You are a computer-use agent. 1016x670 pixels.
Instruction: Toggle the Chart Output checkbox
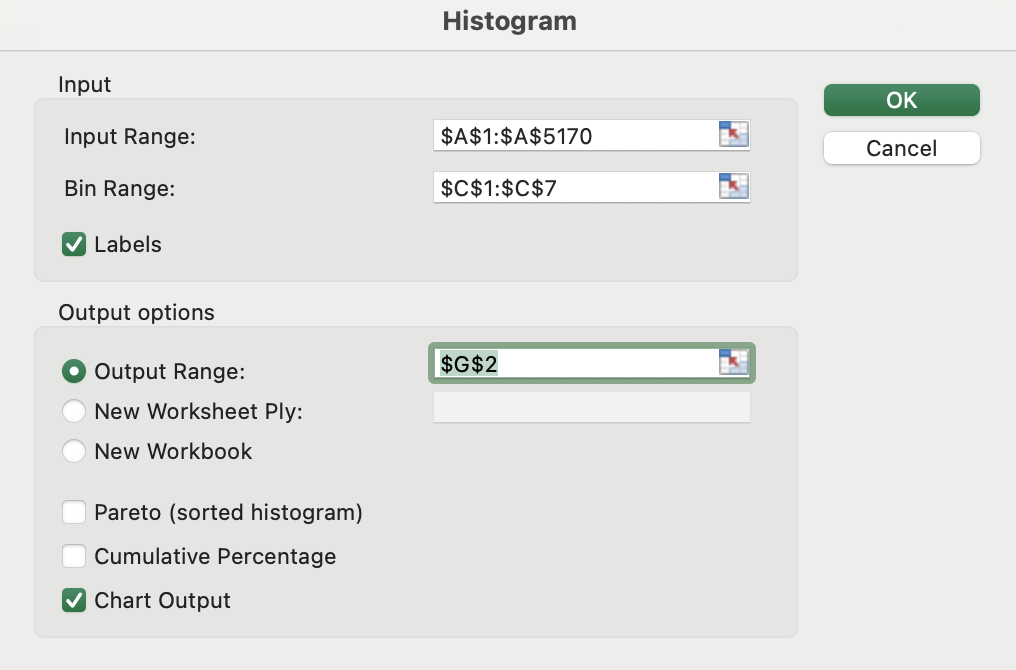coord(74,600)
